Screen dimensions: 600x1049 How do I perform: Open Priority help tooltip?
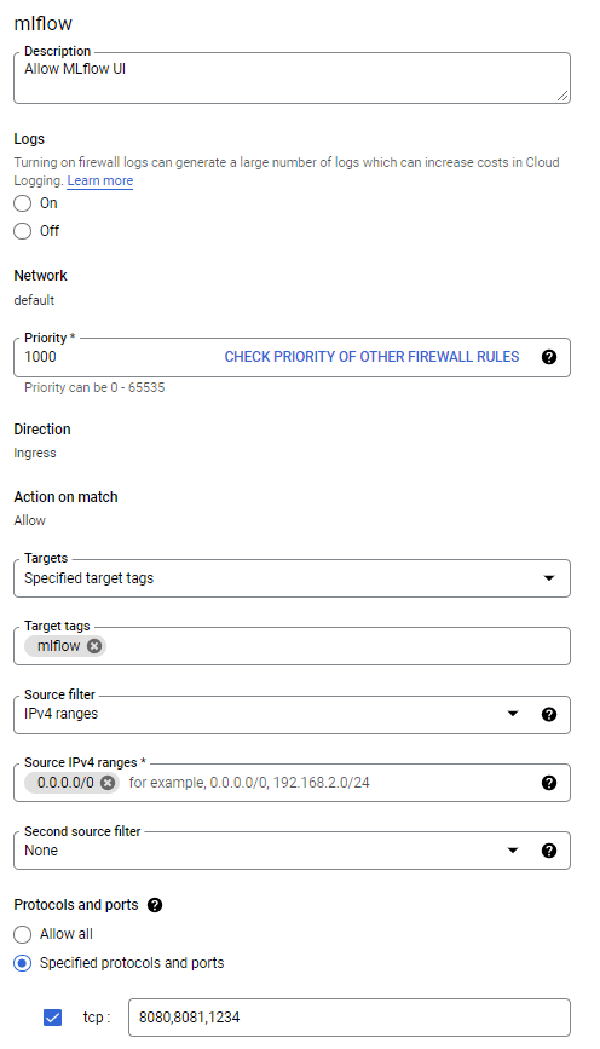[x=549, y=356]
